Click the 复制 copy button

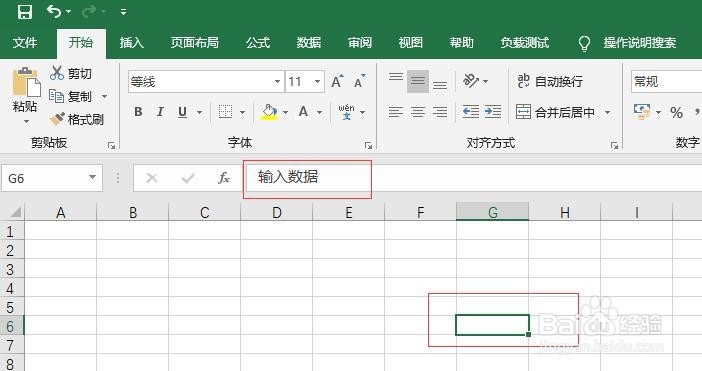71,96
